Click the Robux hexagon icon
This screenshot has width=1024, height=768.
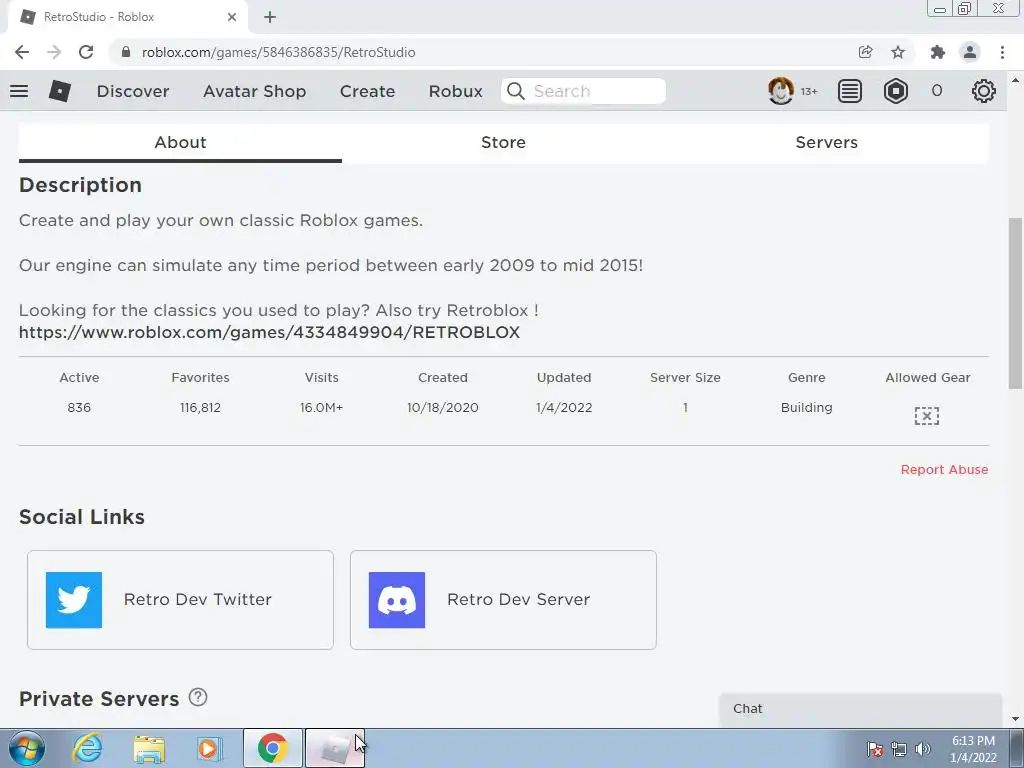[x=895, y=91]
